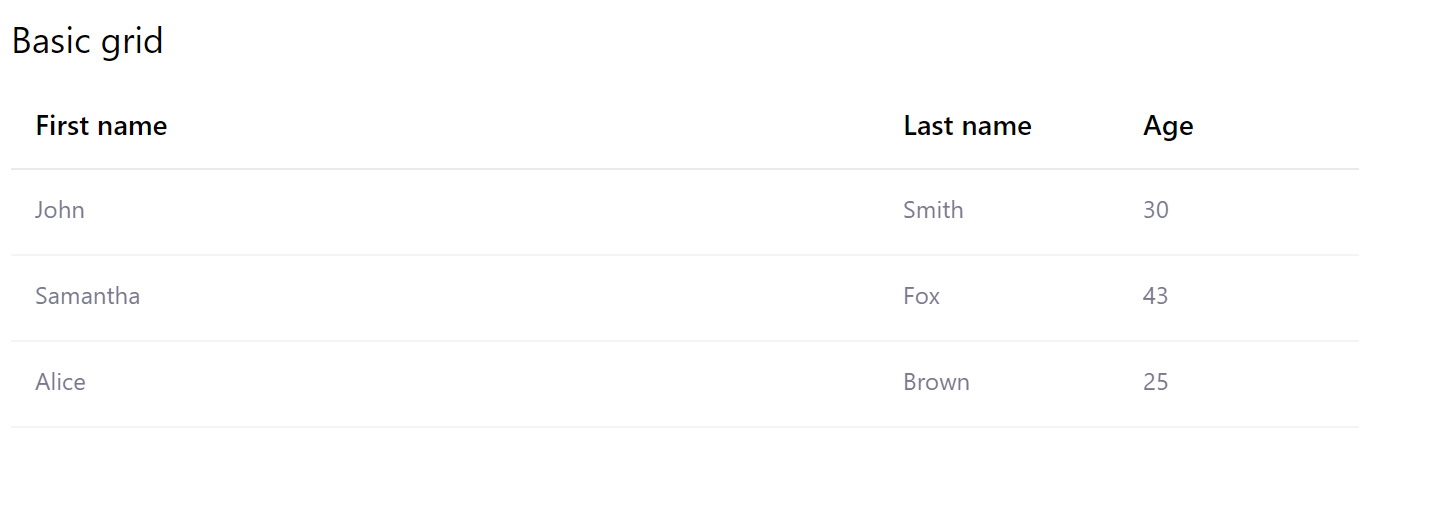The height and width of the screenshot is (518, 1435).
Task: Click the age cell showing 30
Action: [x=1155, y=210]
